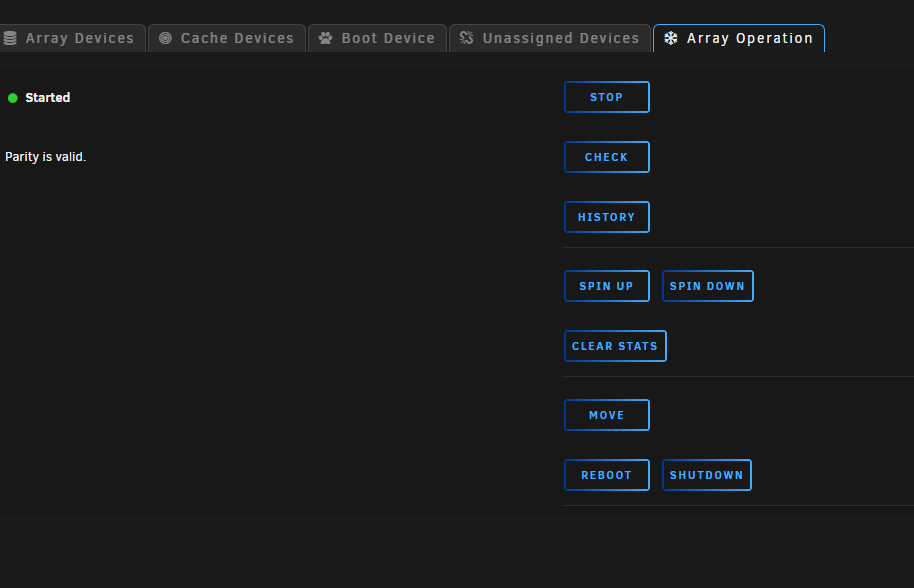Open the Cache Devices tab
The width and height of the screenshot is (914, 588).
(227, 38)
